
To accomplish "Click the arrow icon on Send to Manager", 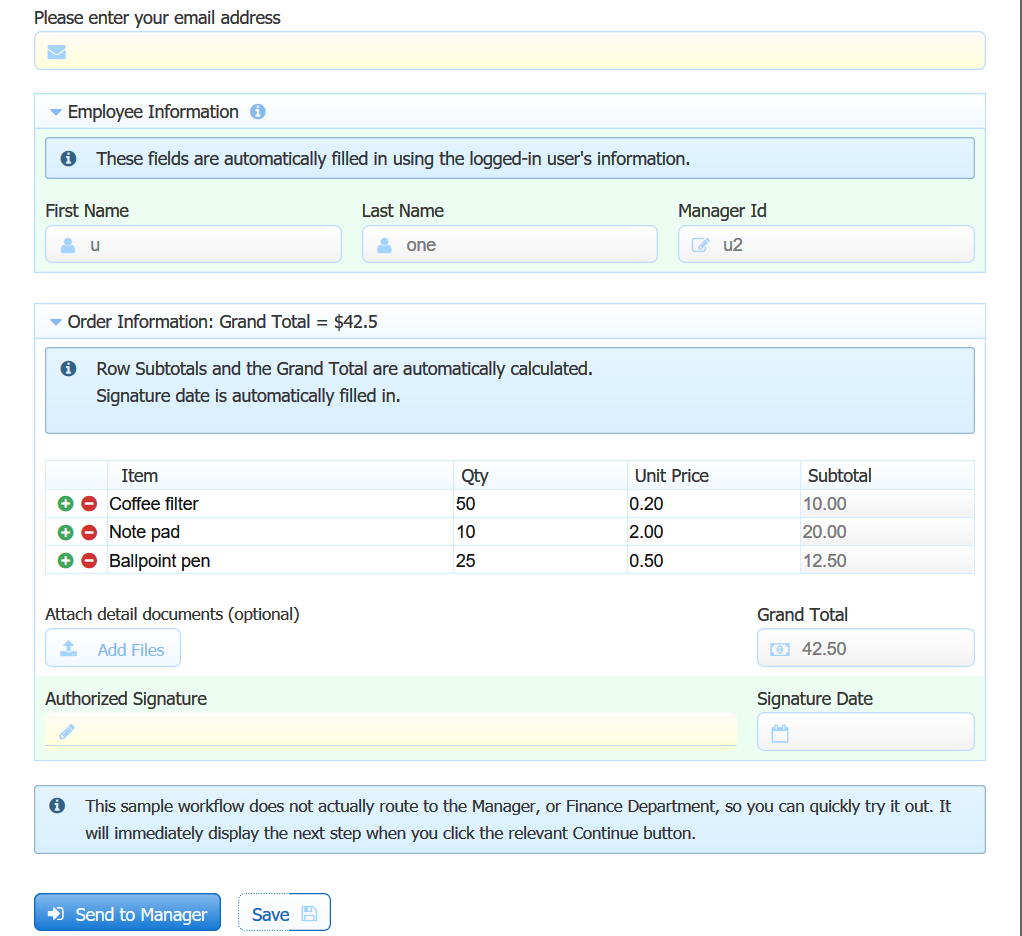I will tap(57, 914).
